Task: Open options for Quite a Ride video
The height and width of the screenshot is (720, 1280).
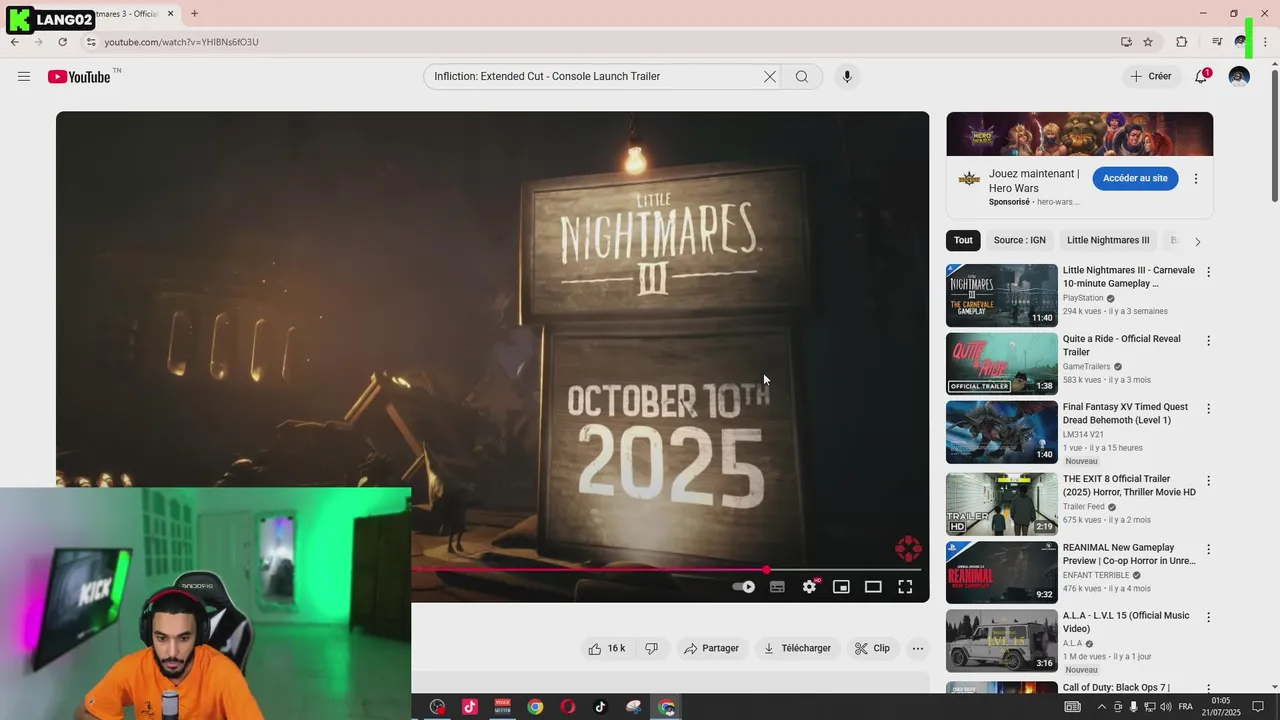Action: 1208,341
